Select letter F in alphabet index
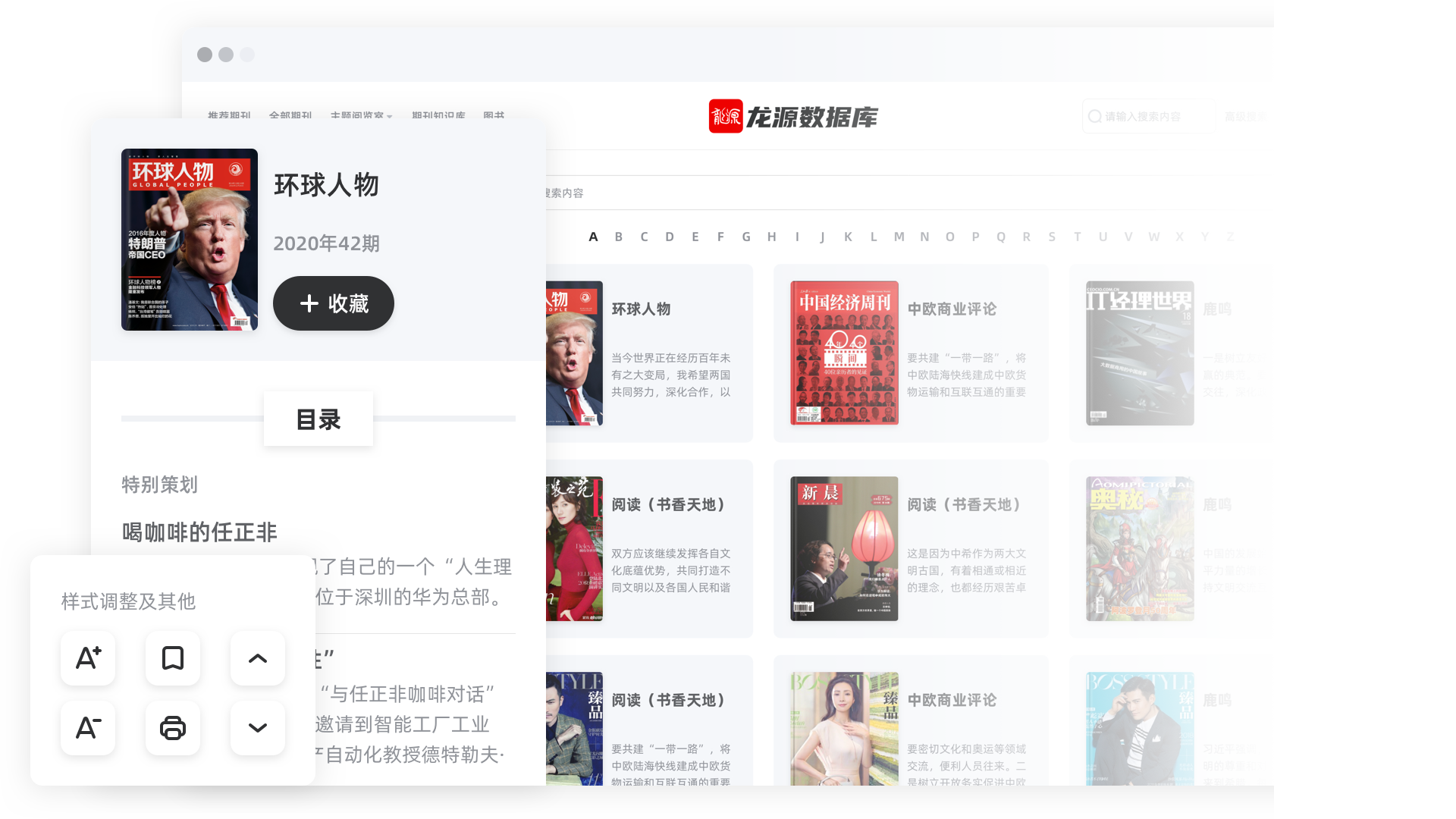Viewport: 1456px width, 819px height. (720, 237)
